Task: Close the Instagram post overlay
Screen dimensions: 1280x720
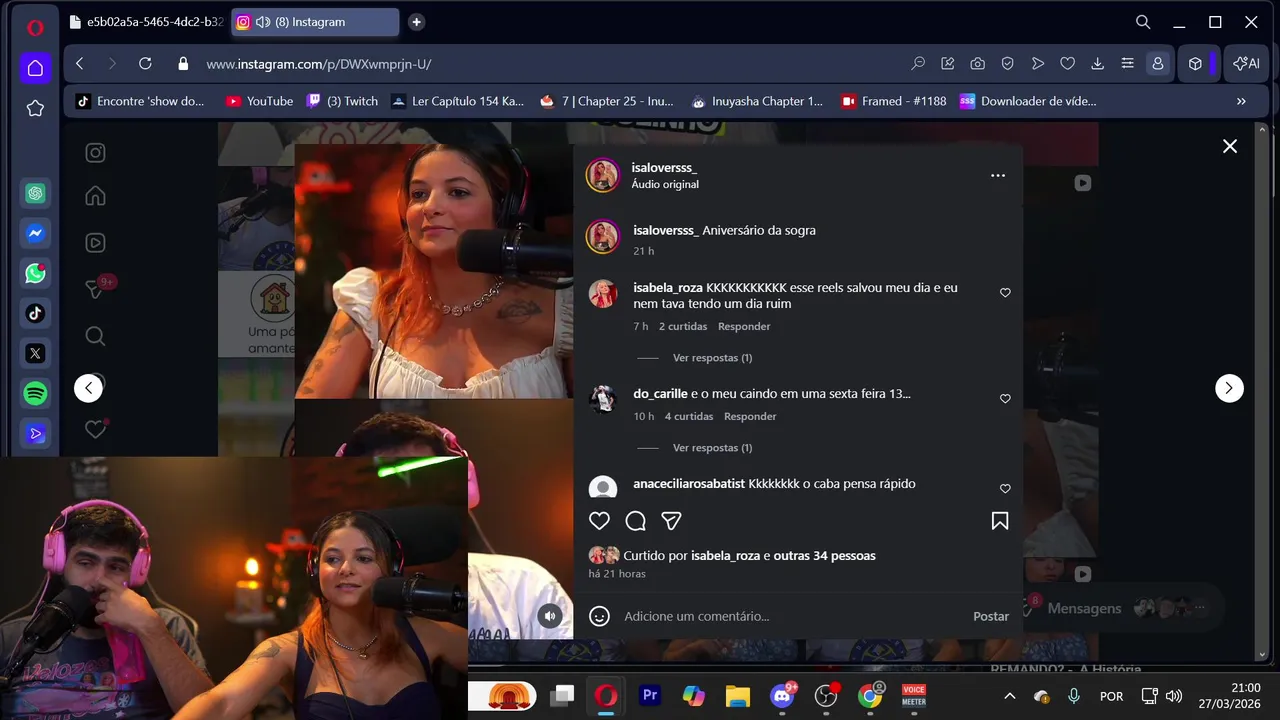Action: pos(1230,146)
